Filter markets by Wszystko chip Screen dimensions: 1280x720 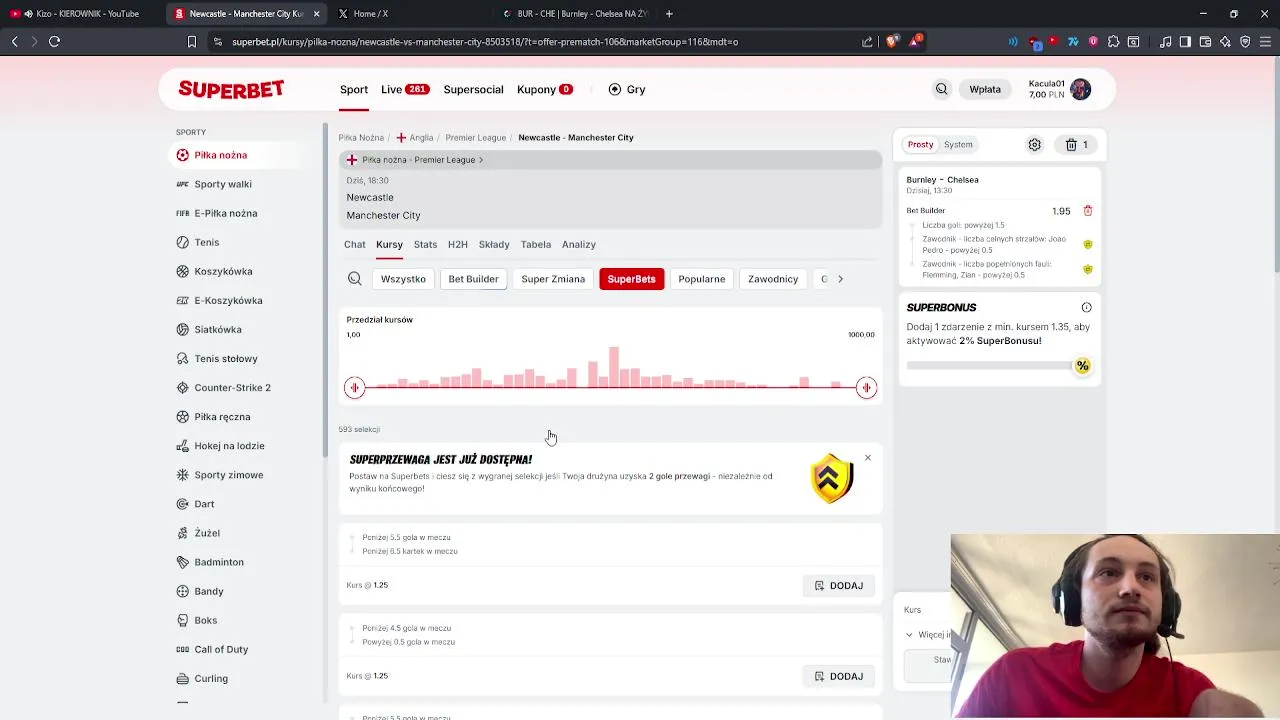[x=403, y=279]
